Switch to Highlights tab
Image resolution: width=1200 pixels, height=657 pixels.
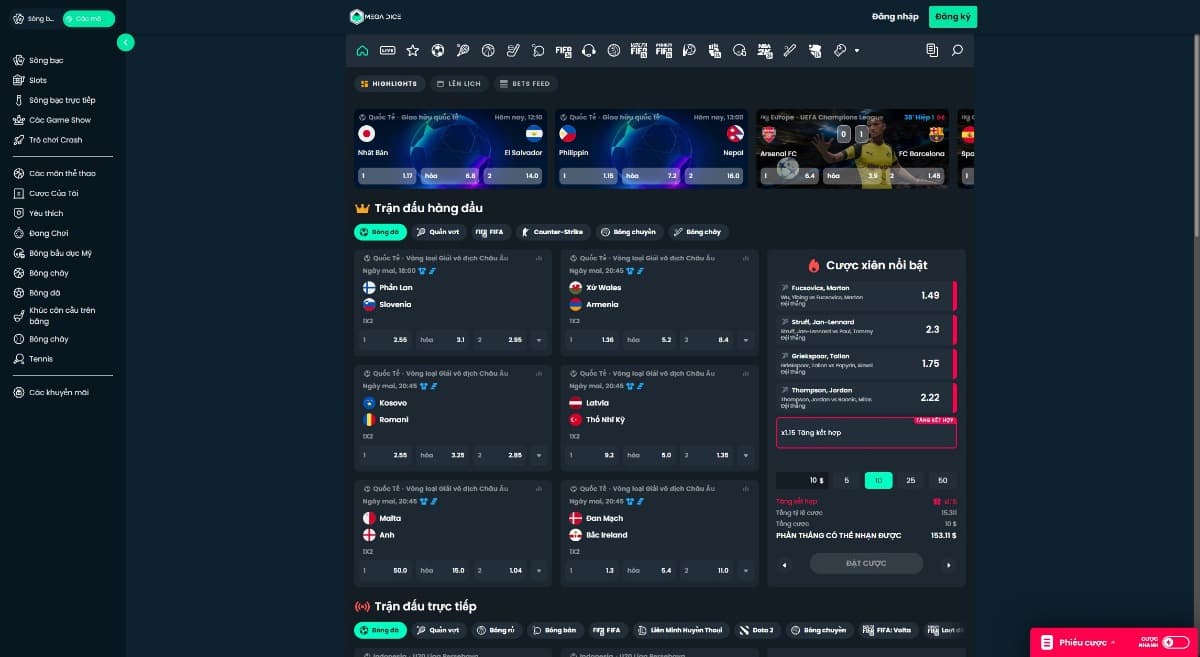389,84
